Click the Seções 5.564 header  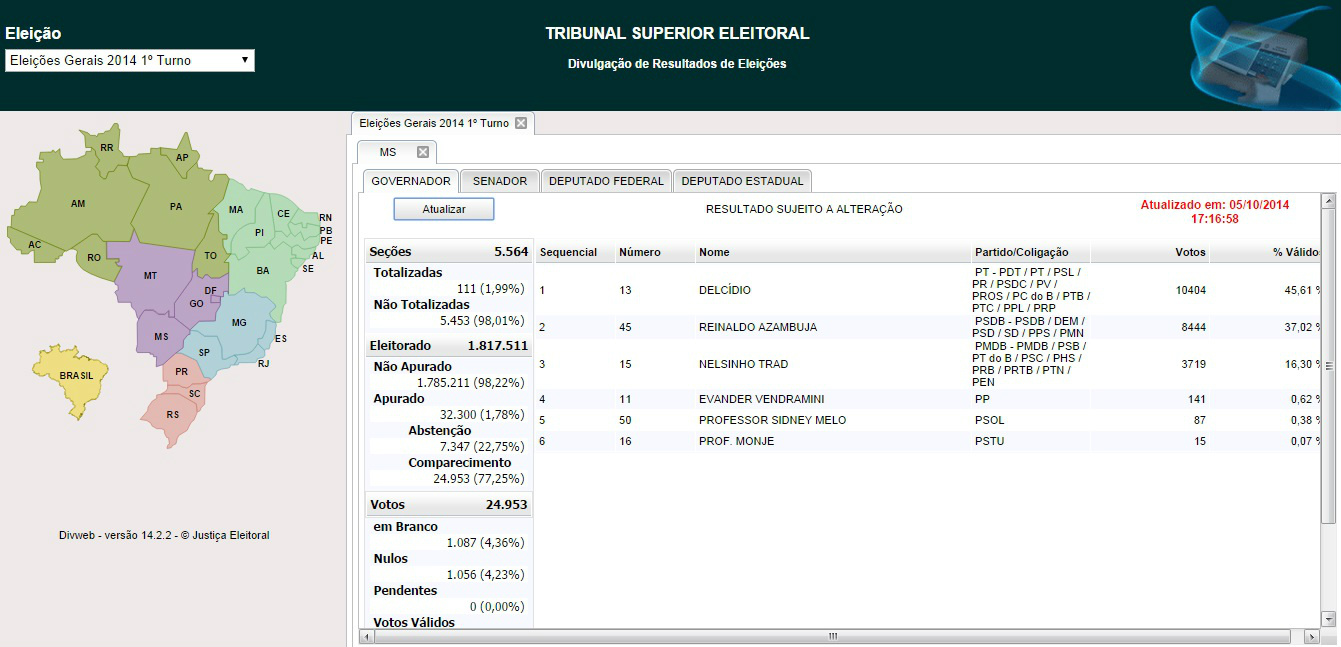(449, 252)
